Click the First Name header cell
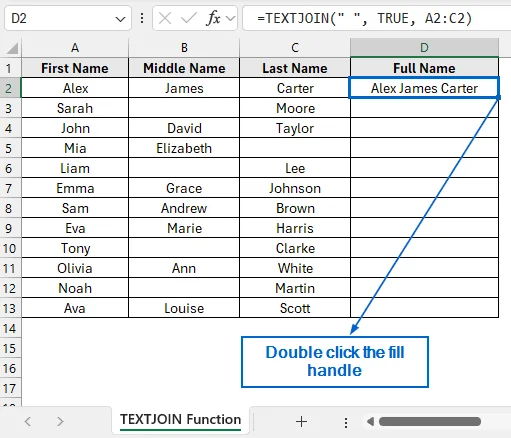This screenshot has height=438, width=511. pos(75,68)
